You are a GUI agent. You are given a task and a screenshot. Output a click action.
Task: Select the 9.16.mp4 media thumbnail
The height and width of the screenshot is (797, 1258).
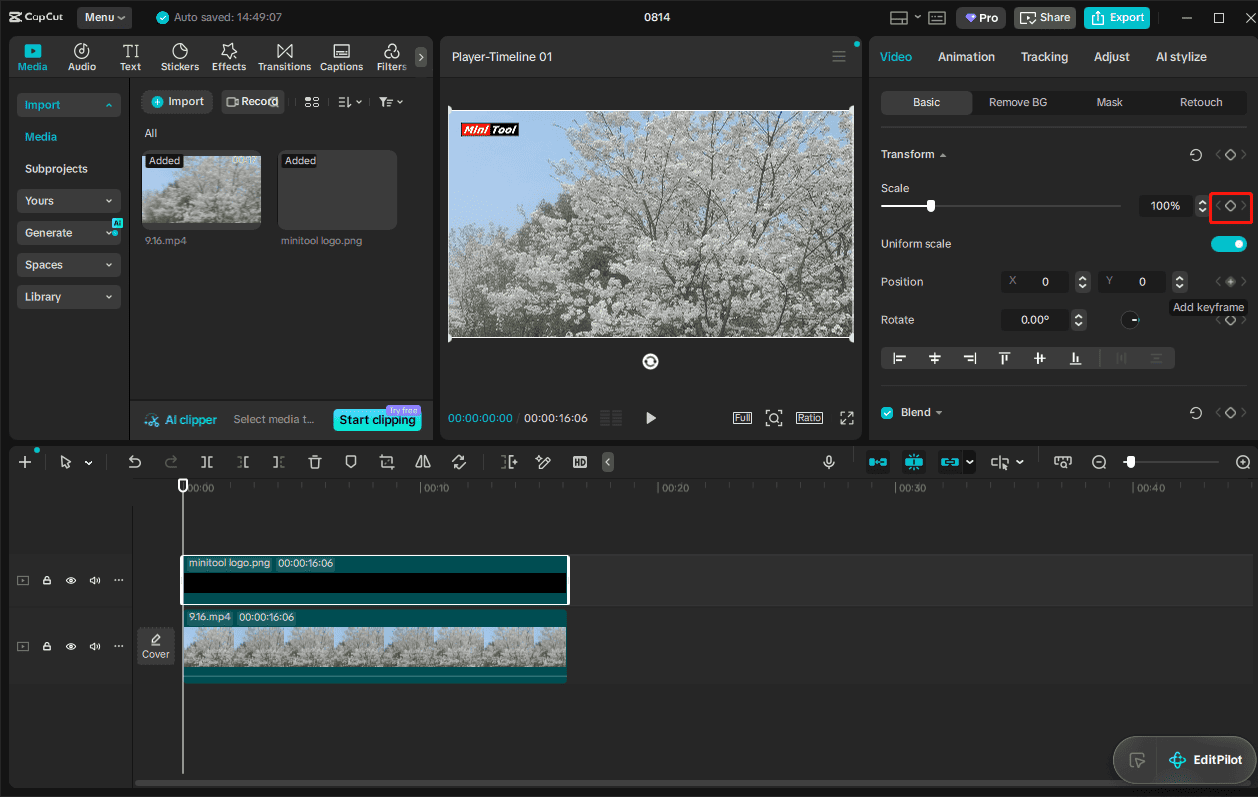click(201, 190)
